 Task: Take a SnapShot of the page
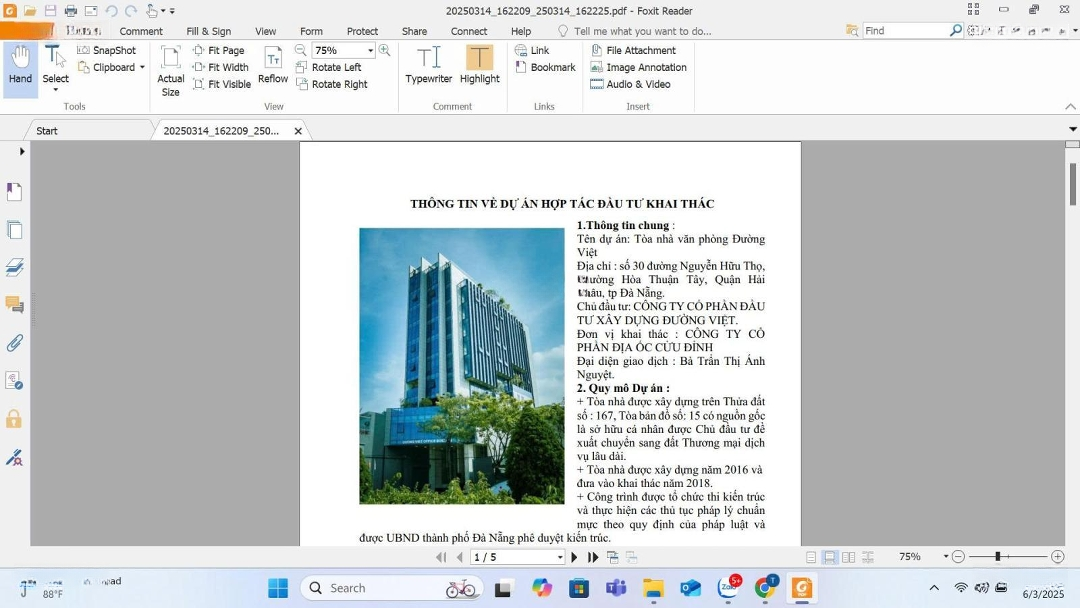click(x=106, y=50)
